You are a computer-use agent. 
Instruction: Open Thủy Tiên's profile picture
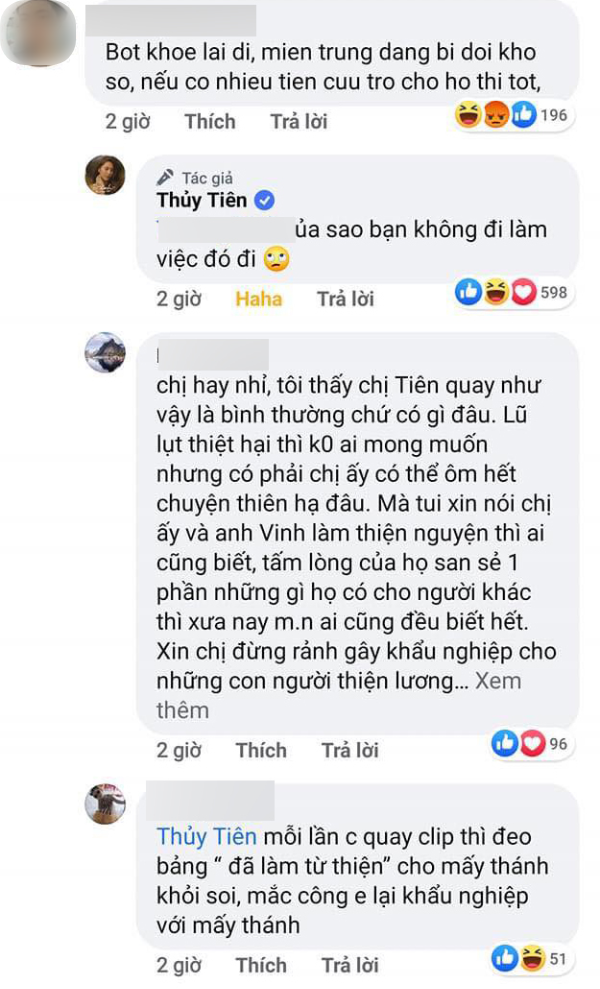105,175
